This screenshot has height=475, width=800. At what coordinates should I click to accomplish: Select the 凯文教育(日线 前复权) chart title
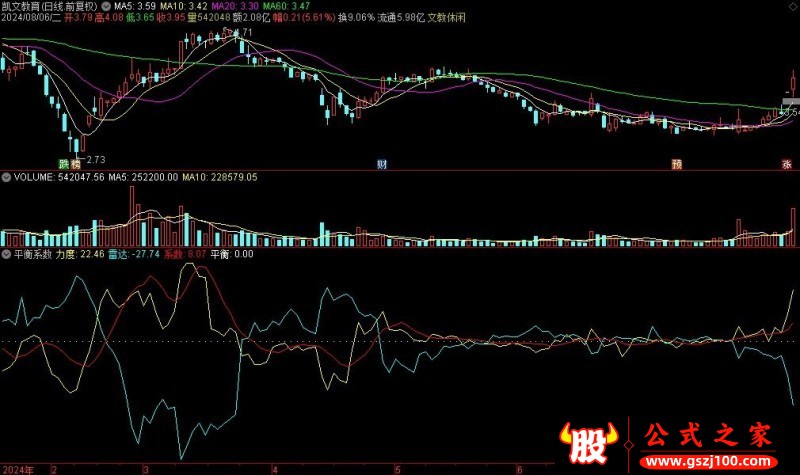(49, 7)
